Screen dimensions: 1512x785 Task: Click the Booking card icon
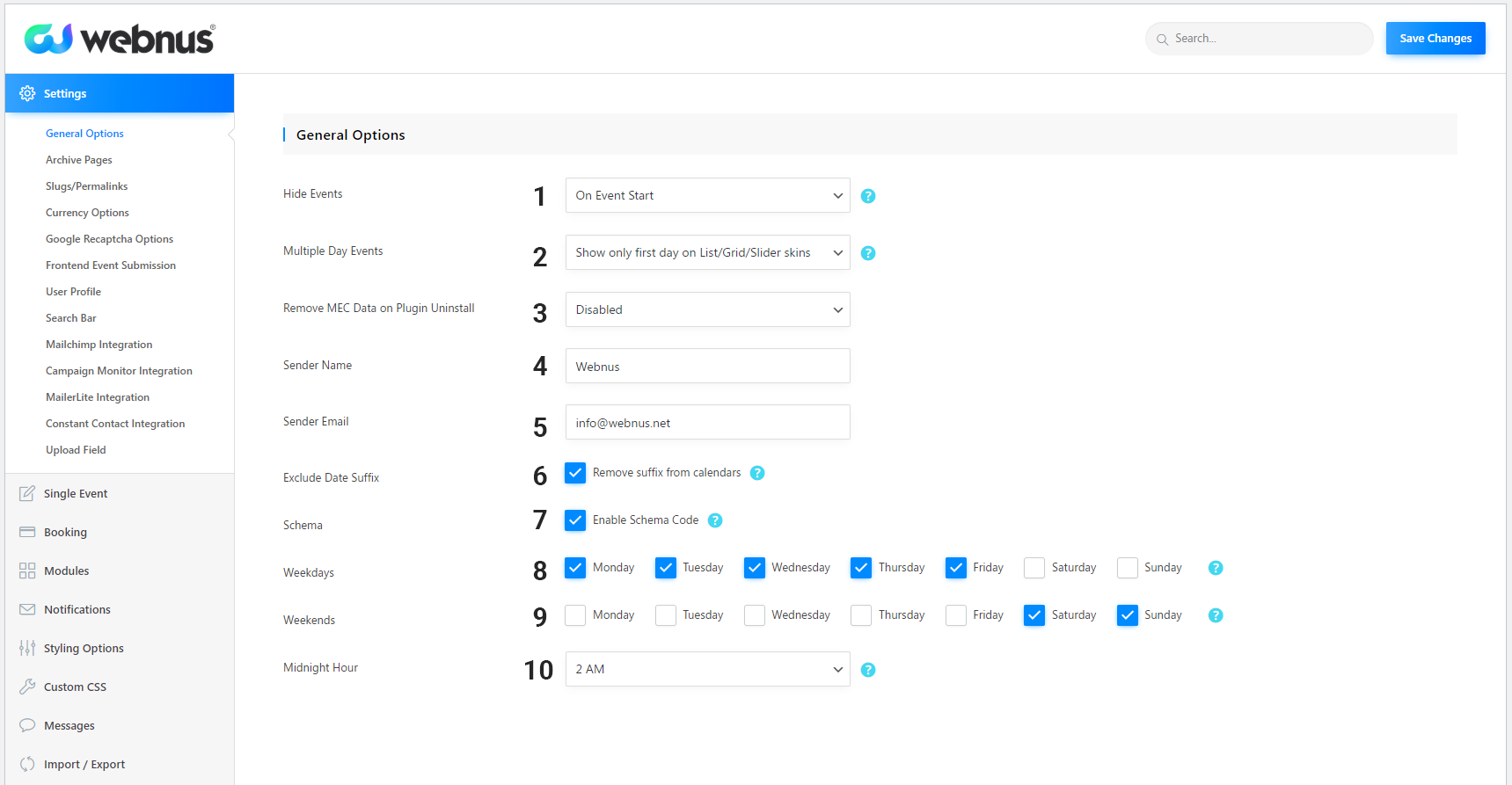[27, 532]
